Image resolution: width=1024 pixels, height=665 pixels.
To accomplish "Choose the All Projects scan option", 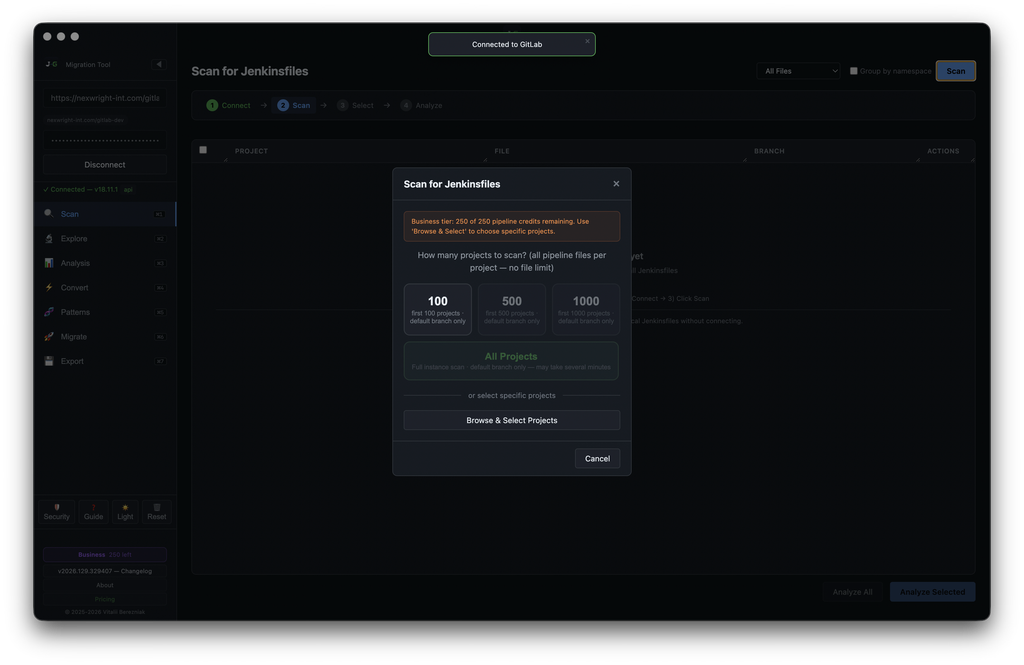I will coord(511,361).
